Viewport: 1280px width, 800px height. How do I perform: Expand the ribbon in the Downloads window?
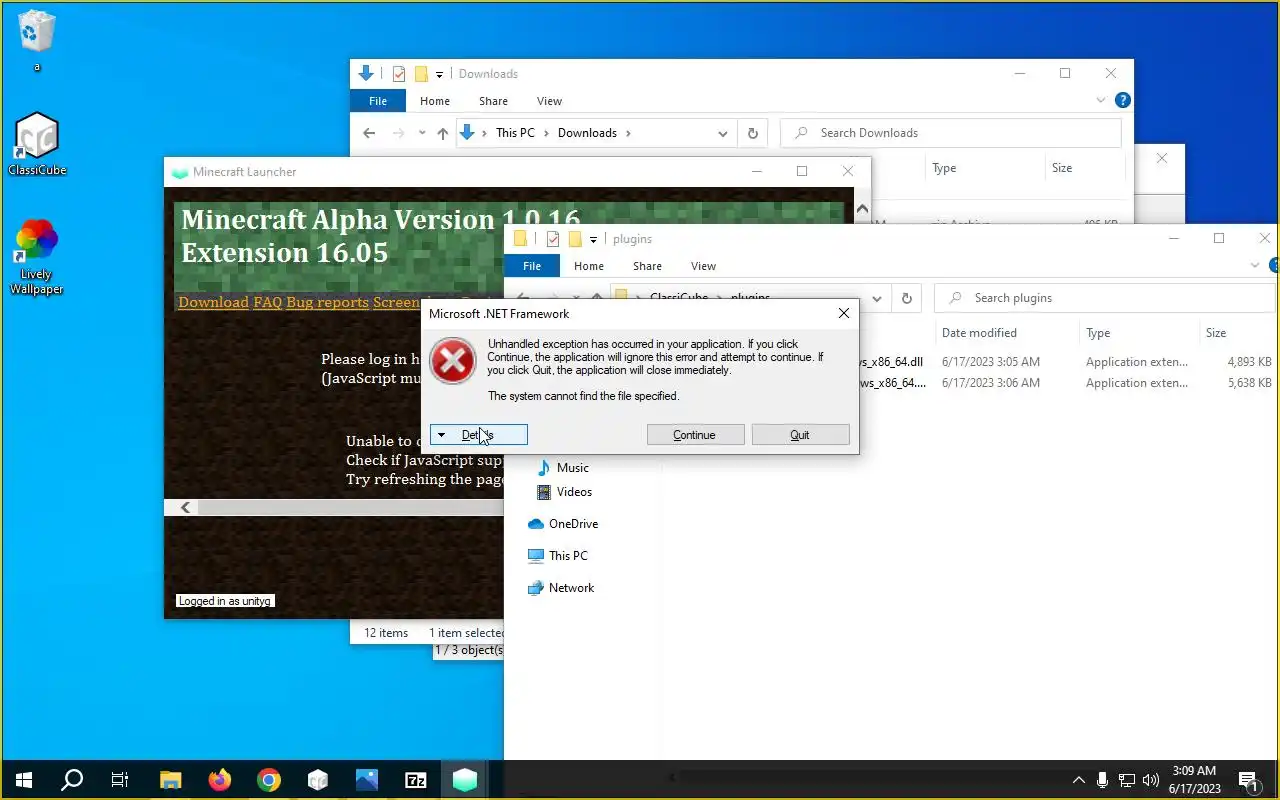[1102, 101]
